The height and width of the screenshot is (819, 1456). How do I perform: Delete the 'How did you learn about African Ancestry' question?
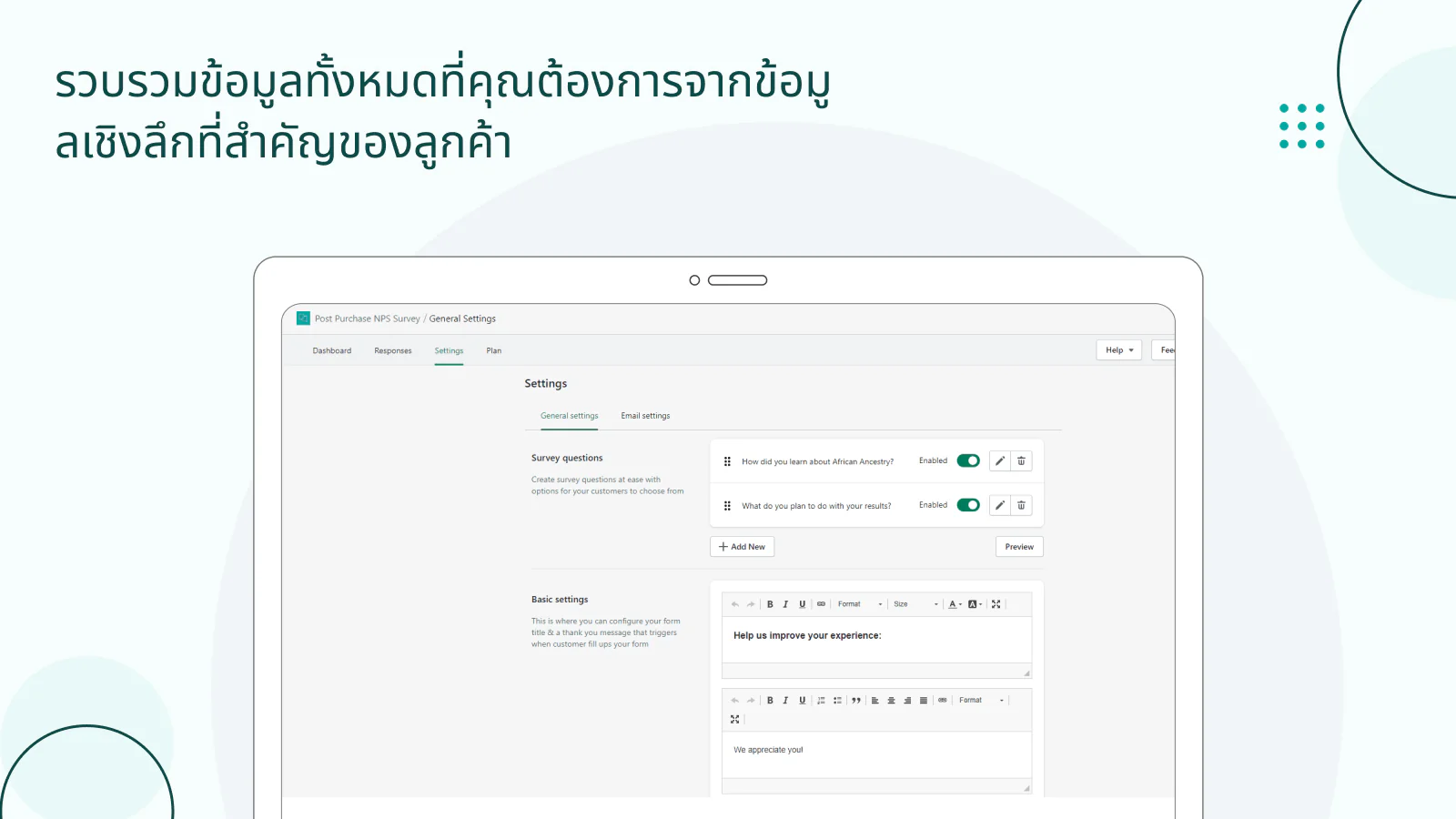(x=1021, y=461)
